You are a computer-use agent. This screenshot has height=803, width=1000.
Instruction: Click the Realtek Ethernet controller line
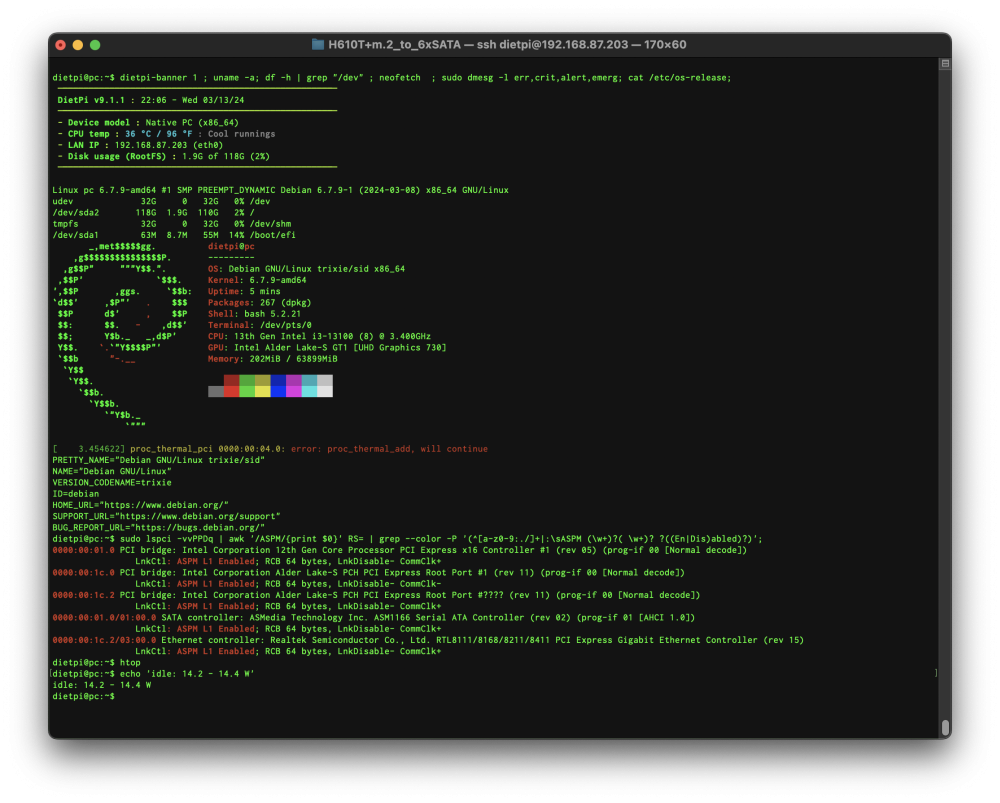pos(428,640)
